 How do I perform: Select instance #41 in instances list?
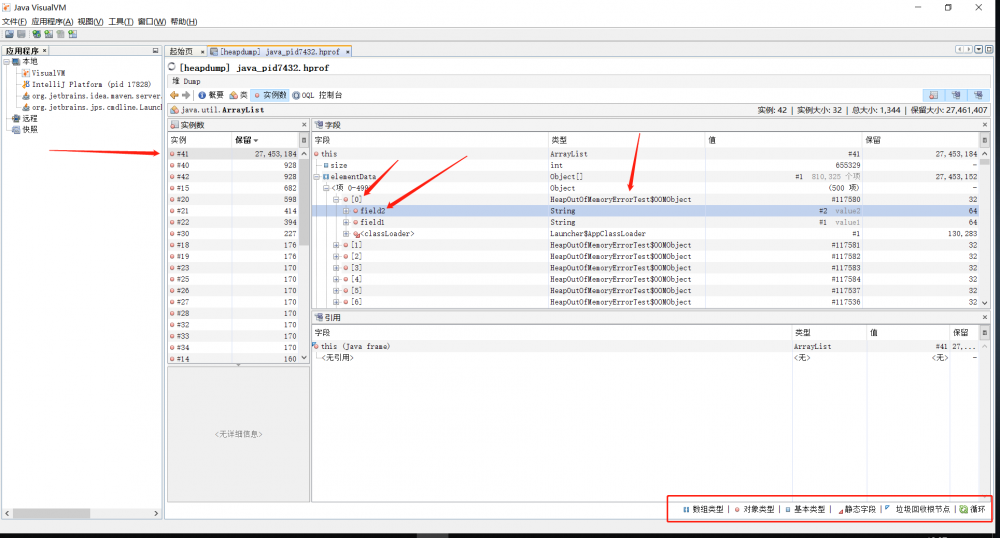click(x=233, y=154)
